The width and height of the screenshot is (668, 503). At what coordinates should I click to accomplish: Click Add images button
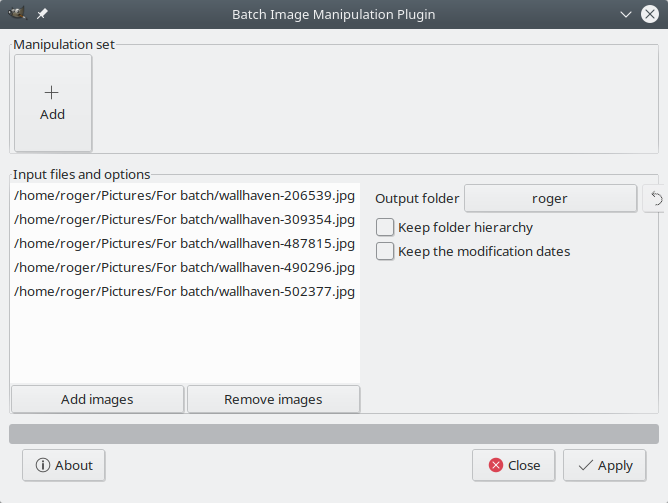coord(97,399)
